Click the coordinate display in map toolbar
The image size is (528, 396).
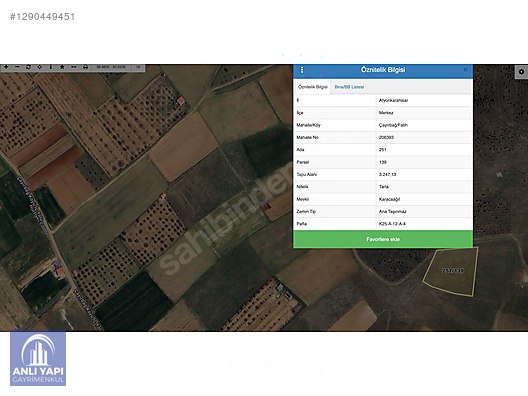[x=111, y=67]
